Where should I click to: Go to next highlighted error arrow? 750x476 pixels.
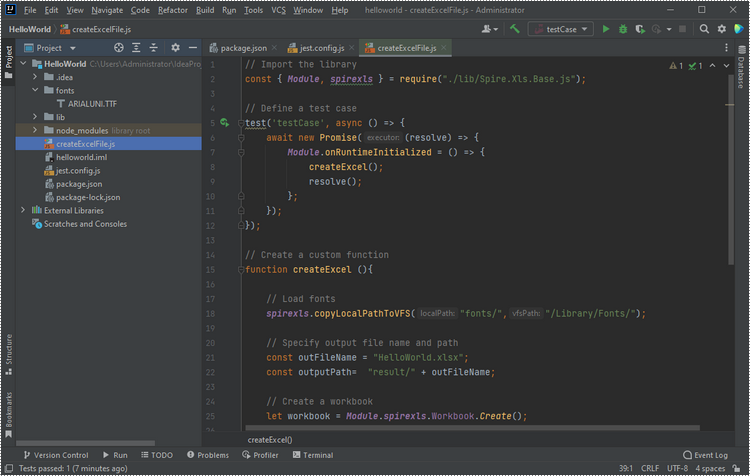[726, 66]
